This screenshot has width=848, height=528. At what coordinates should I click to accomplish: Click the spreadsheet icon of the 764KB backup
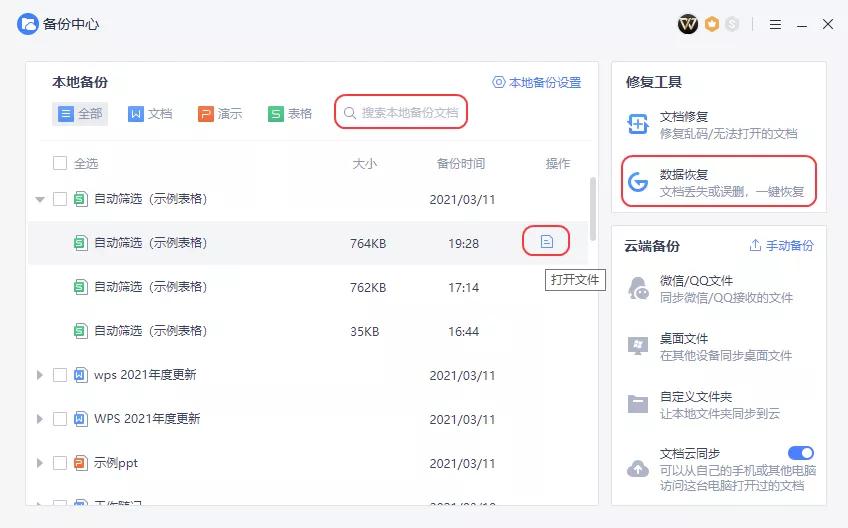pyautogui.click(x=80, y=243)
